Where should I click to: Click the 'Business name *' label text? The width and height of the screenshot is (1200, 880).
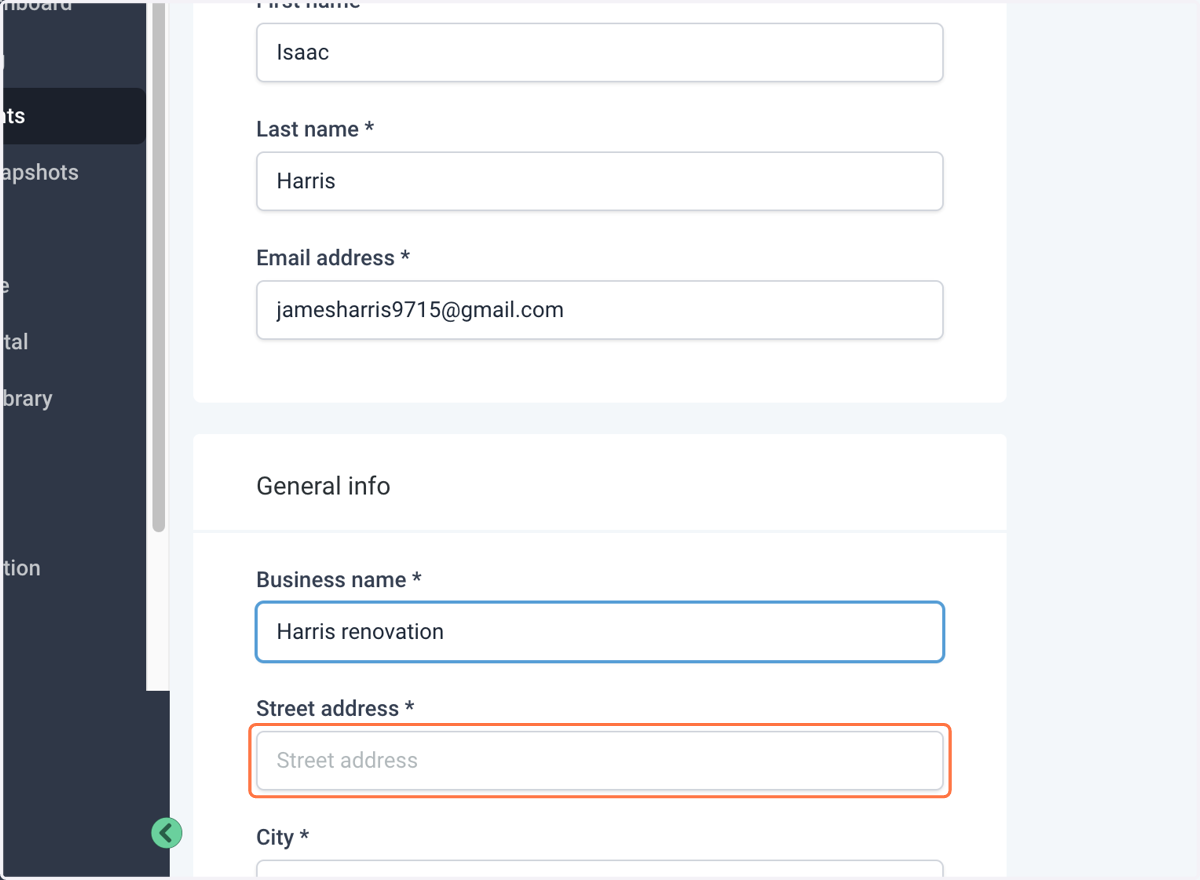point(339,580)
